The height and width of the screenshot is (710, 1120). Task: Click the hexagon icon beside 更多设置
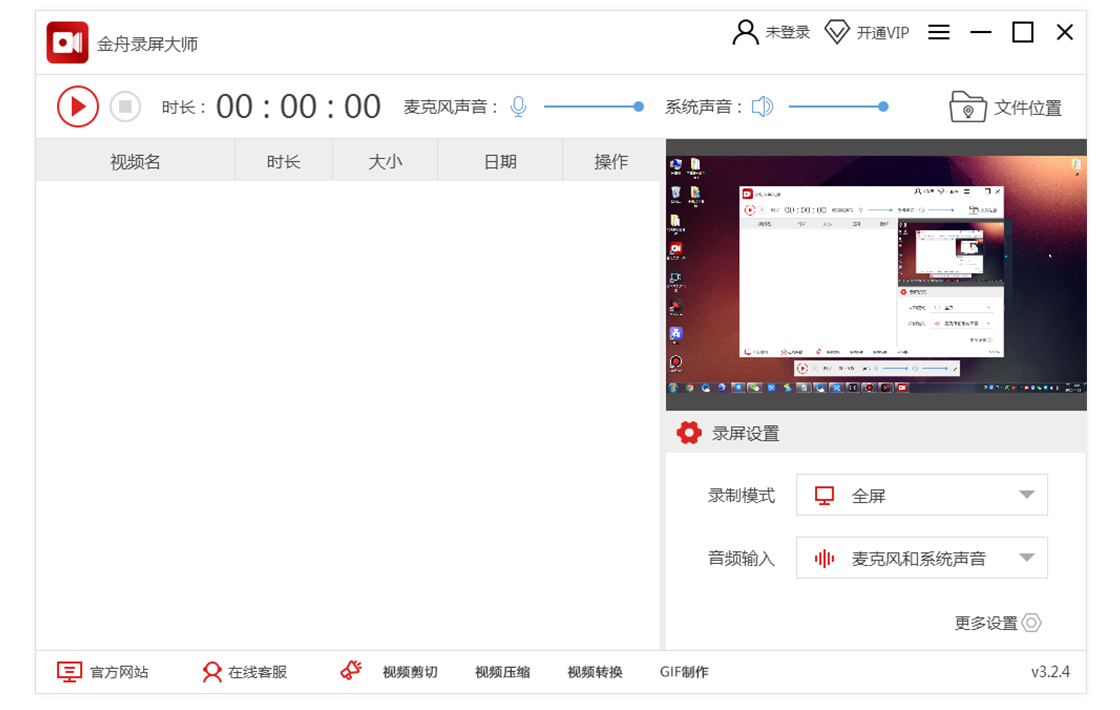tap(1031, 623)
